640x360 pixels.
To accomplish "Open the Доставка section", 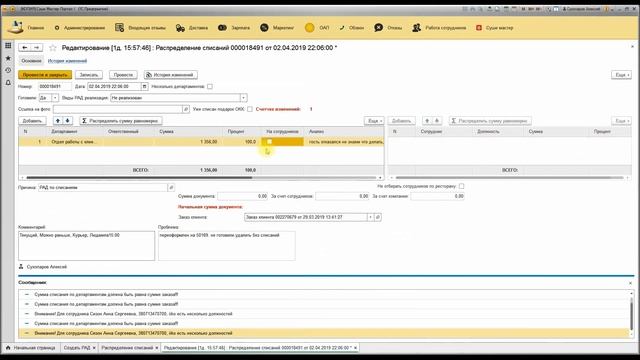I will click(x=192, y=28).
